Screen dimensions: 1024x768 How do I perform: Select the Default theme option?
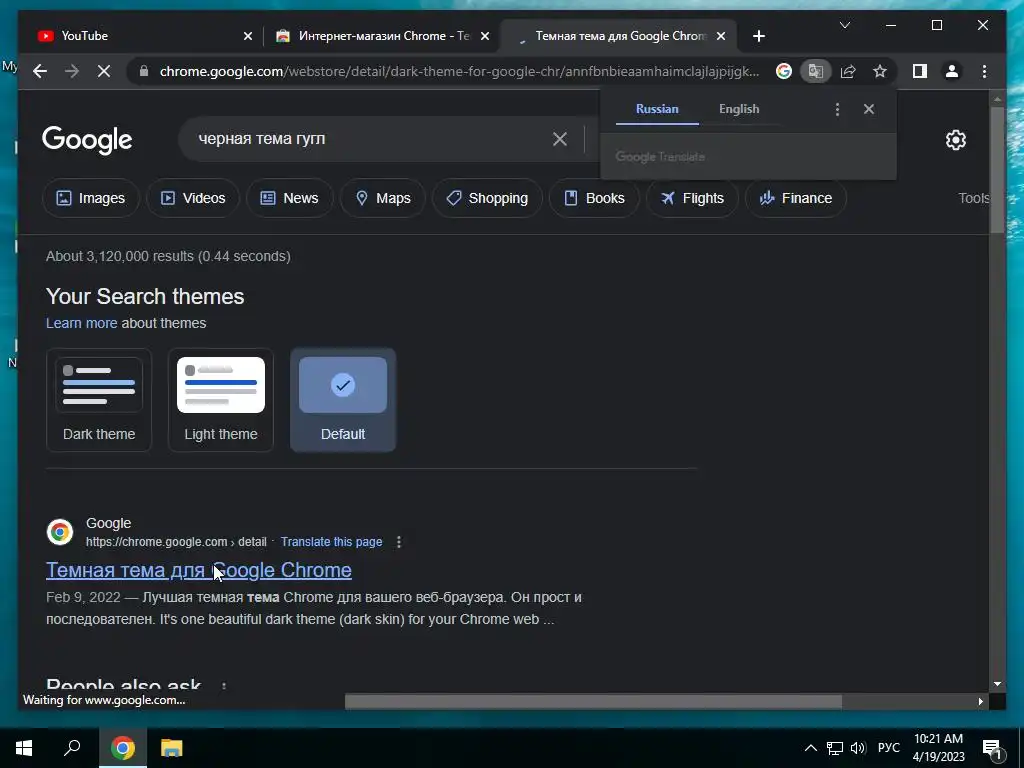(x=343, y=400)
